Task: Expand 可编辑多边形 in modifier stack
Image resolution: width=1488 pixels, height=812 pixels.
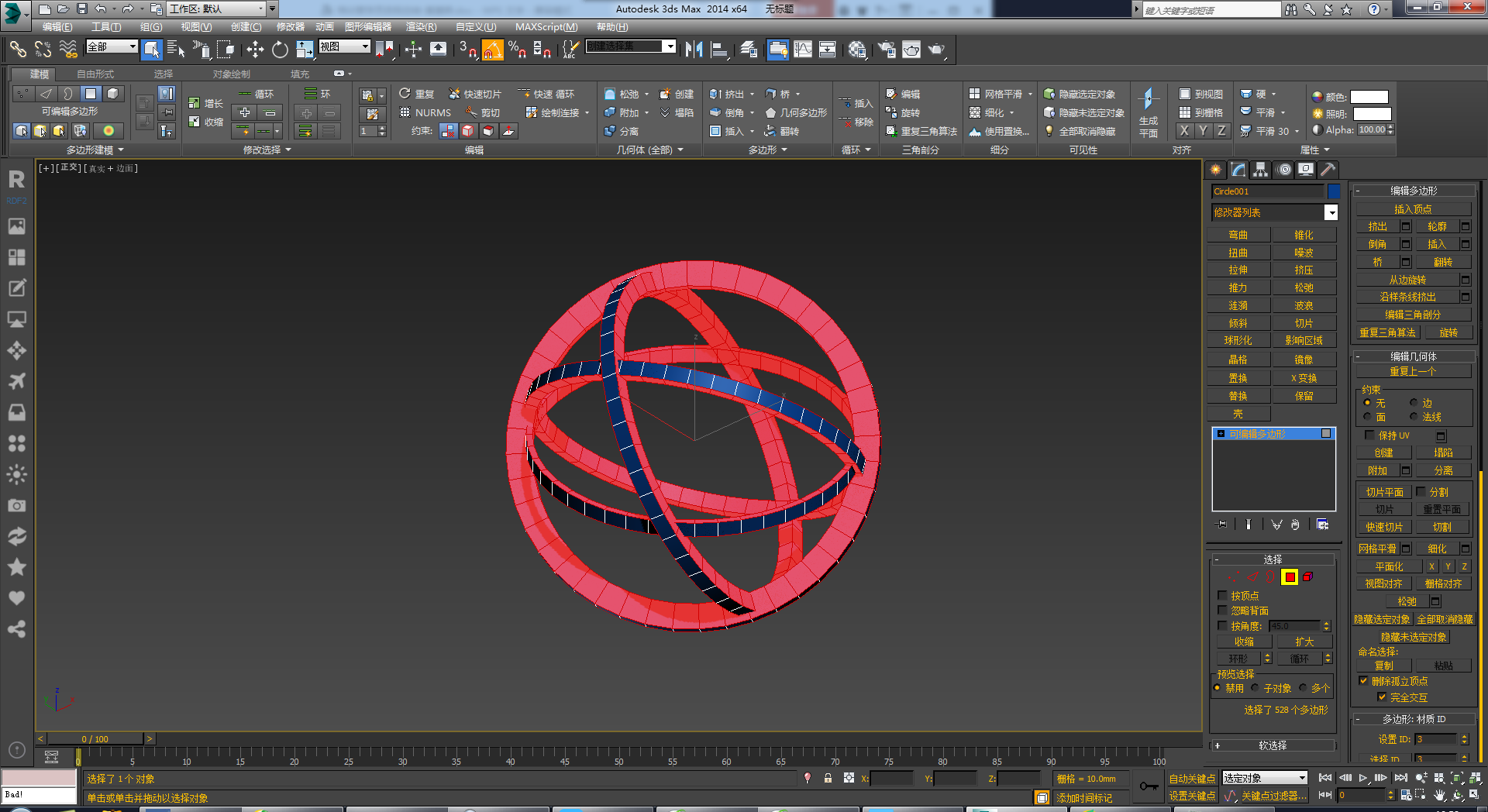Action: (1221, 434)
